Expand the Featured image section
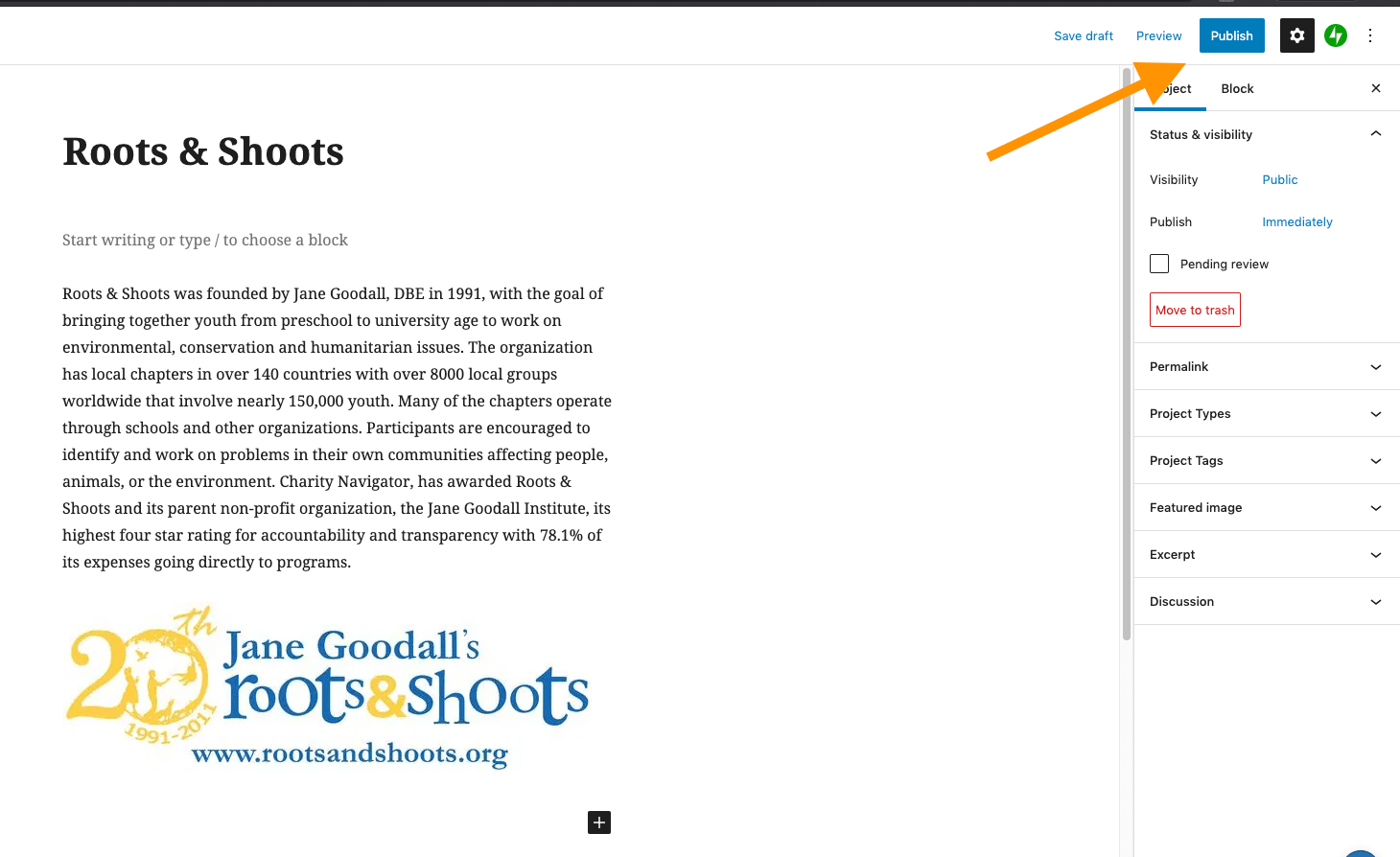The width and height of the screenshot is (1400, 857). point(1267,507)
